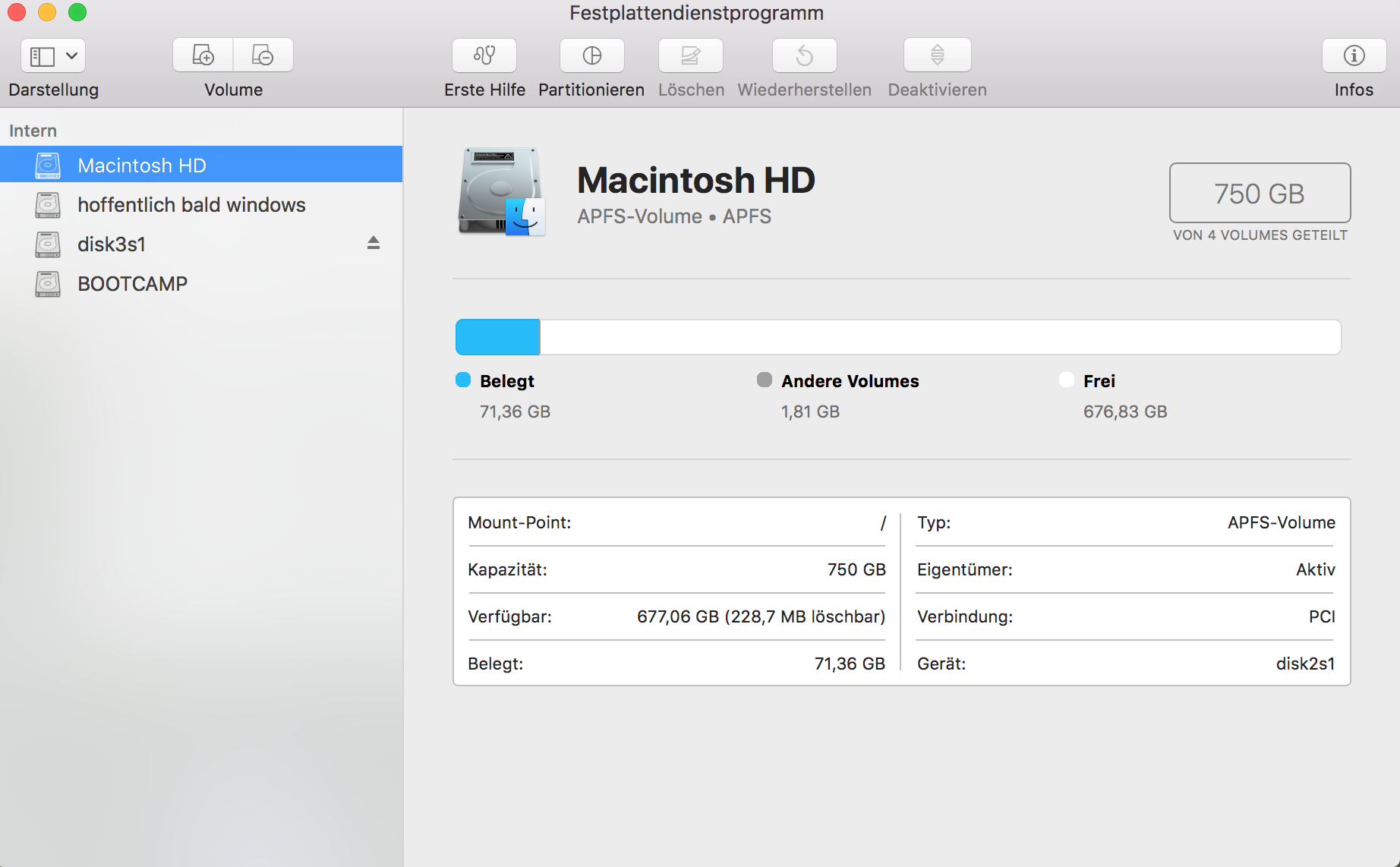Click the Deaktivieren unmount icon

938,55
